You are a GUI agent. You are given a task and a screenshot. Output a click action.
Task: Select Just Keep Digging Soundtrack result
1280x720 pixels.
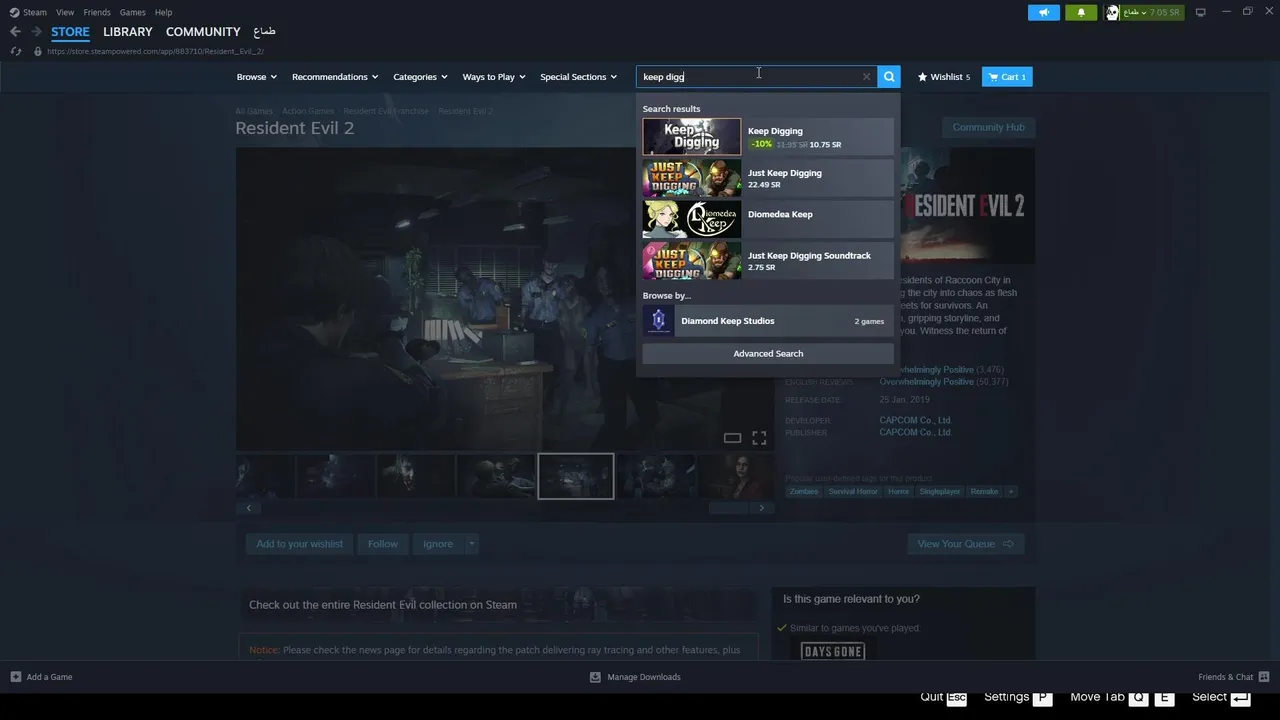point(768,261)
